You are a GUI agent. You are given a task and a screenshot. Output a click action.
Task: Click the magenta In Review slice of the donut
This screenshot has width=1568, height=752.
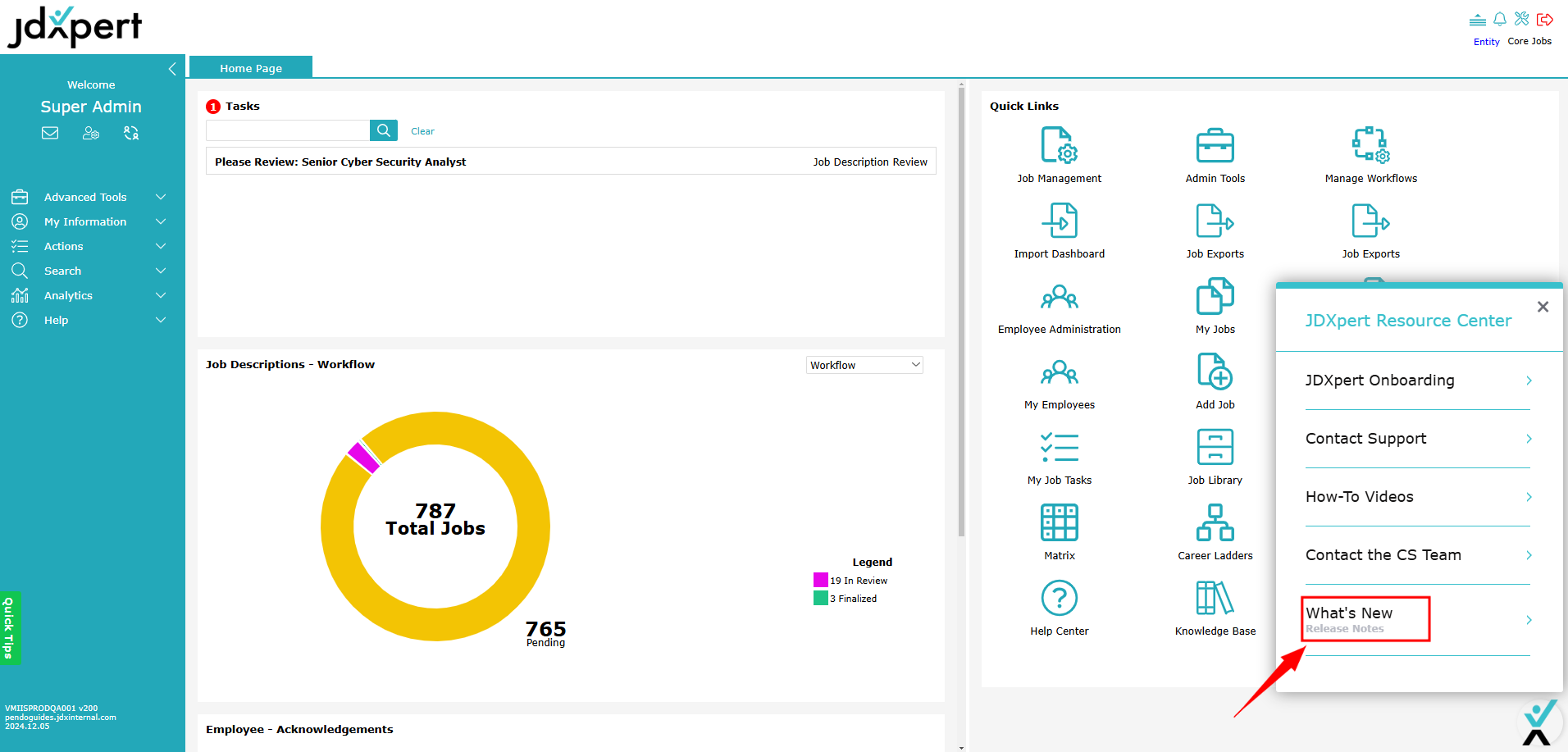click(x=364, y=458)
